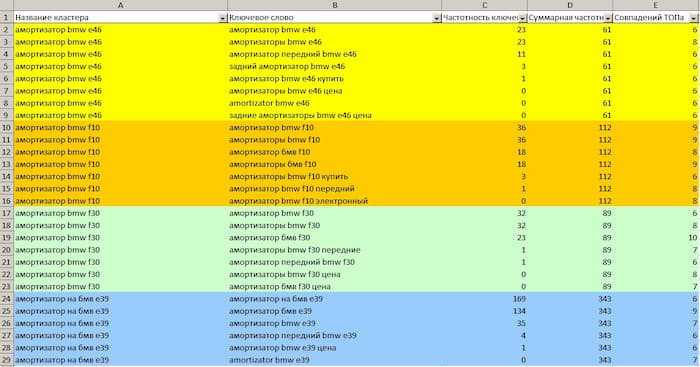Screen dimensions: 700x367
Task: Select cell амортизатор бмв f30 in row 19
Action: tap(334, 238)
